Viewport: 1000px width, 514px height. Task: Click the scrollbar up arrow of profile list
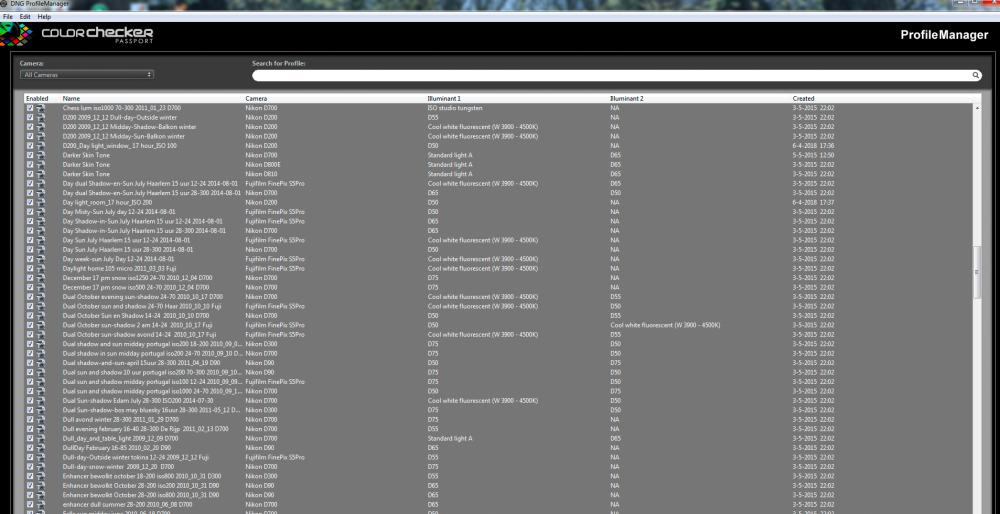tap(977, 108)
